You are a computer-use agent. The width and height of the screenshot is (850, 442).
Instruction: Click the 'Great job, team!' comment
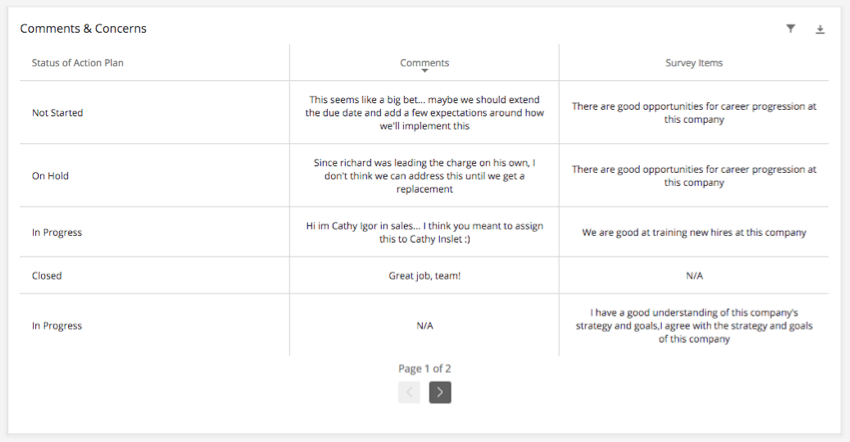(x=424, y=275)
